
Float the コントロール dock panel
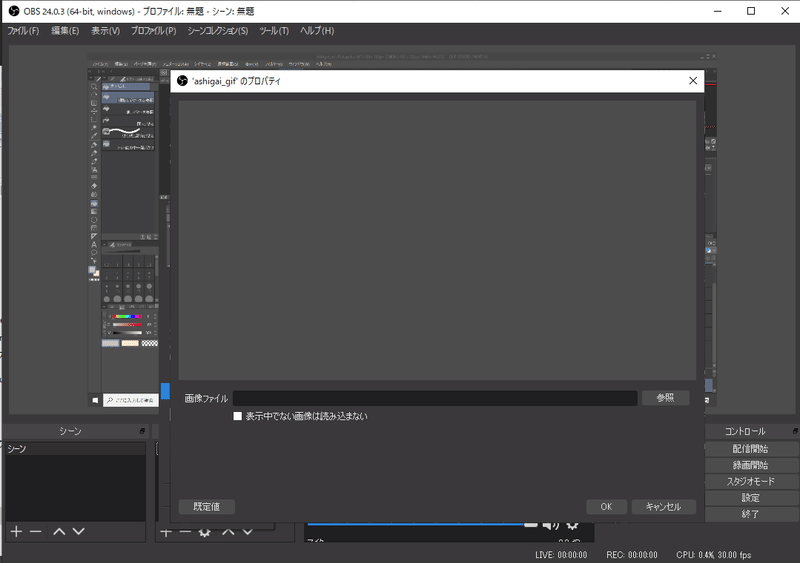tap(795, 431)
